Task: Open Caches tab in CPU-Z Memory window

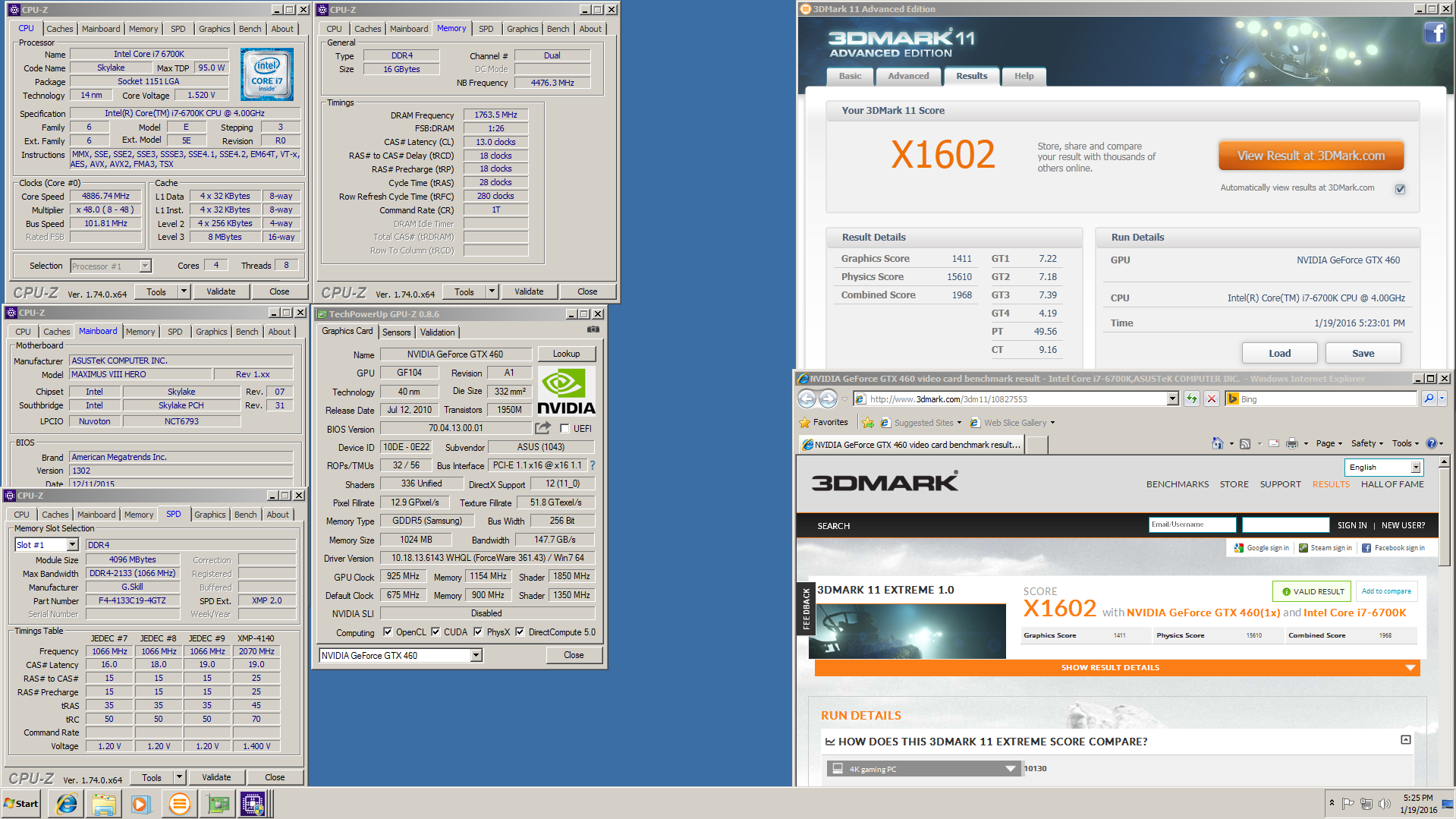Action: [x=368, y=29]
